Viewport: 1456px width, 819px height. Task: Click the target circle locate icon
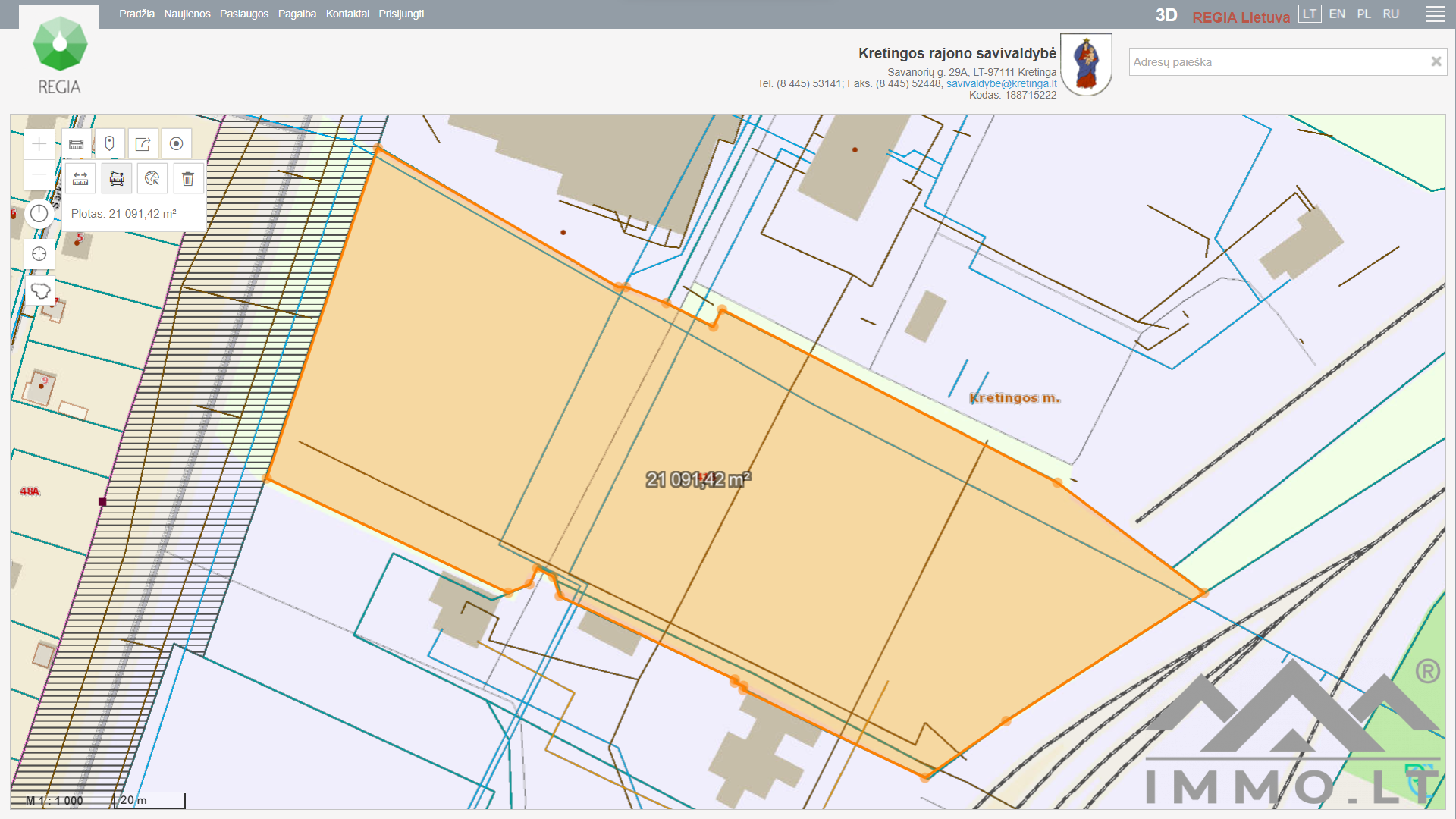point(177,144)
